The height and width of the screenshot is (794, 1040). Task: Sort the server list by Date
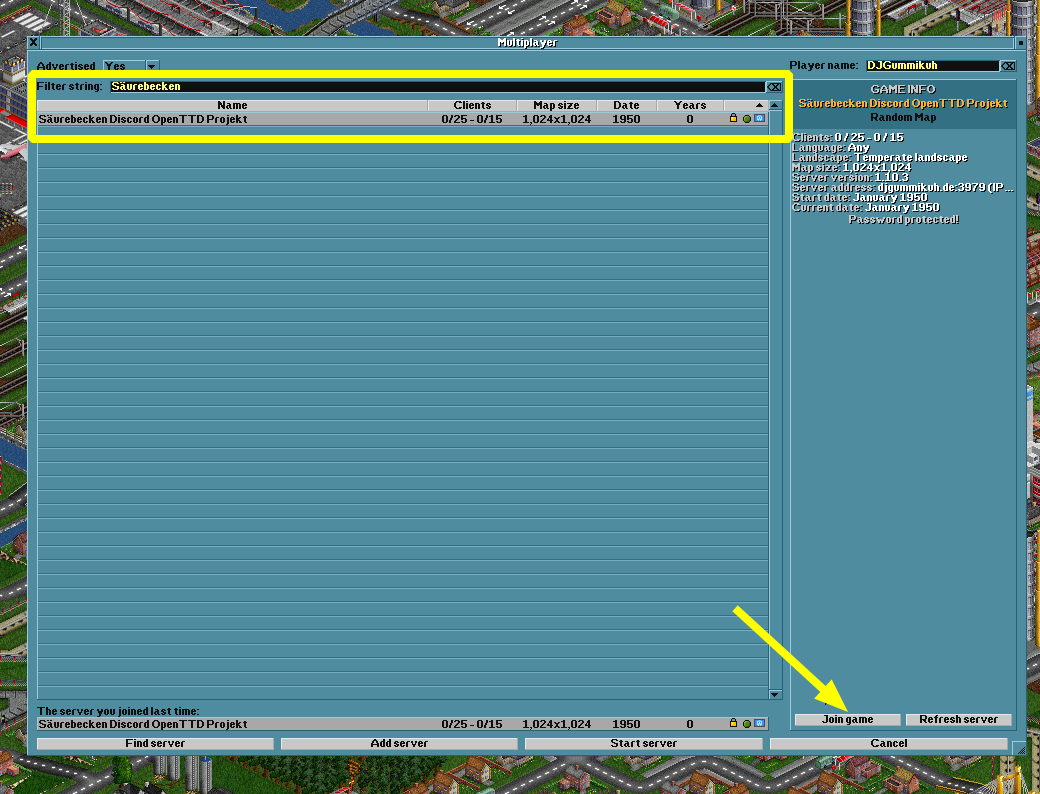coord(626,105)
